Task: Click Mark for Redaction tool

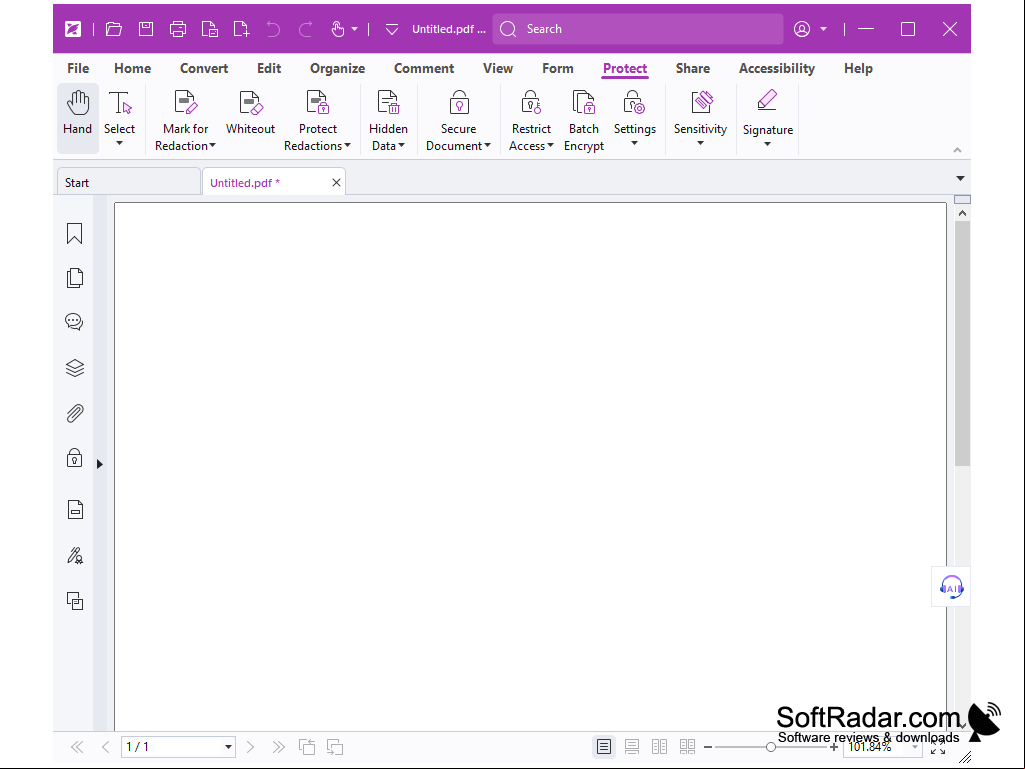Action: pos(185,120)
